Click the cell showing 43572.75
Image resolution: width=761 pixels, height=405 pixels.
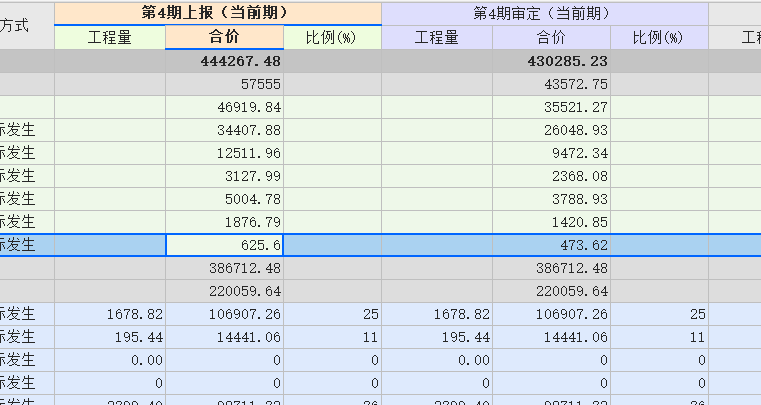(x=551, y=84)
